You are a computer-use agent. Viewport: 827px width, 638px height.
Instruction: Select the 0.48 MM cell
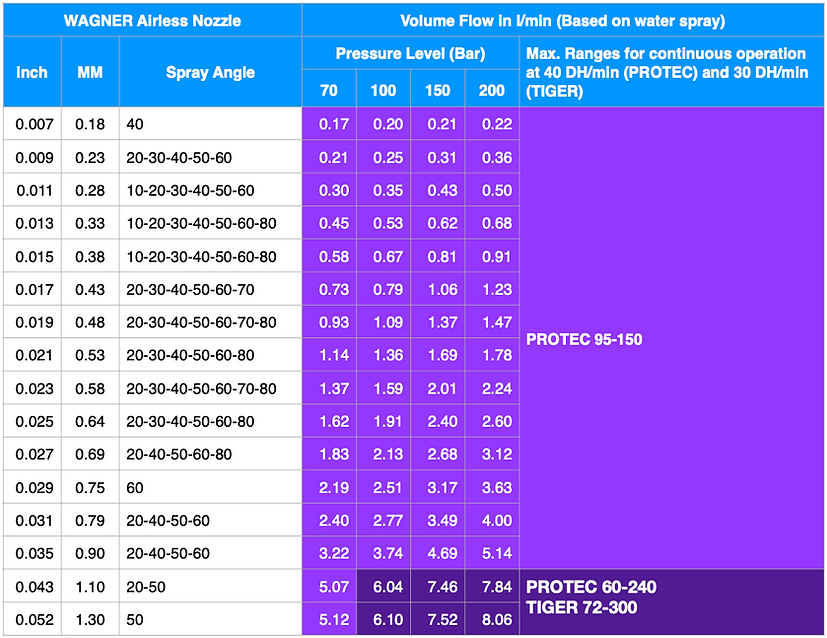point(90,322)
